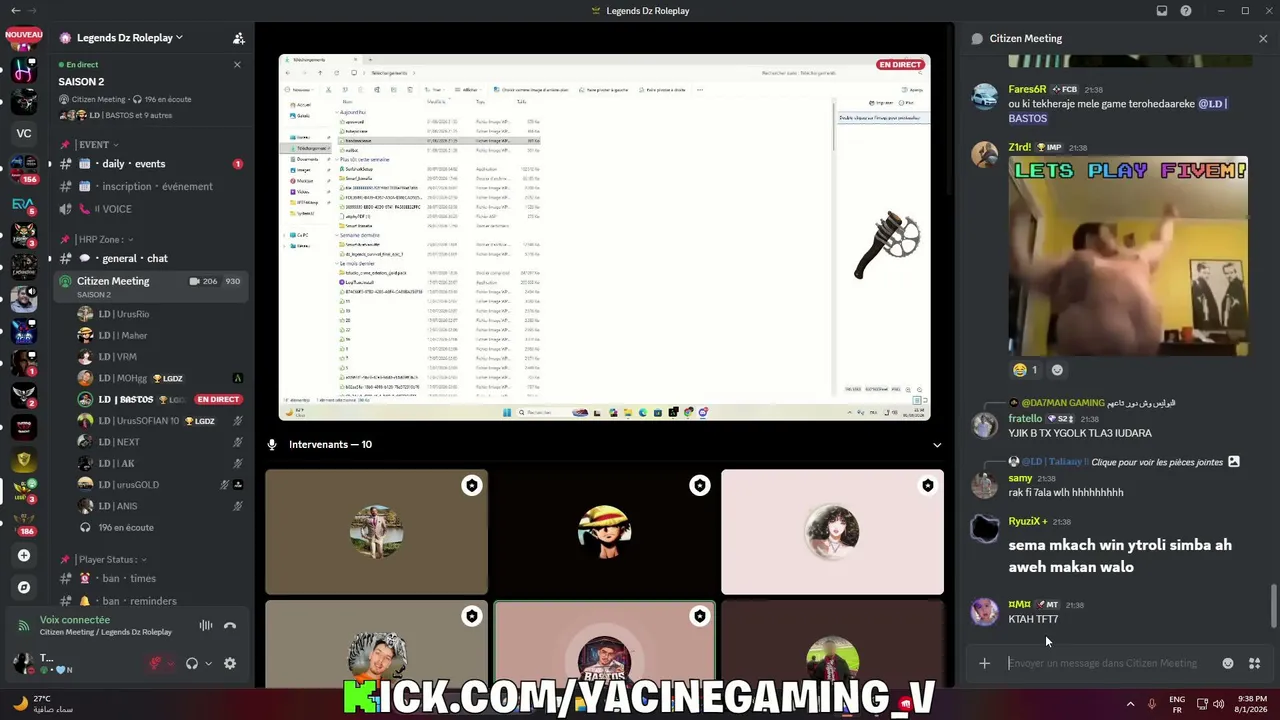The image size is (1280, 720).
Task: Click the ENG FR language indicator
Action: point(1177,704)
